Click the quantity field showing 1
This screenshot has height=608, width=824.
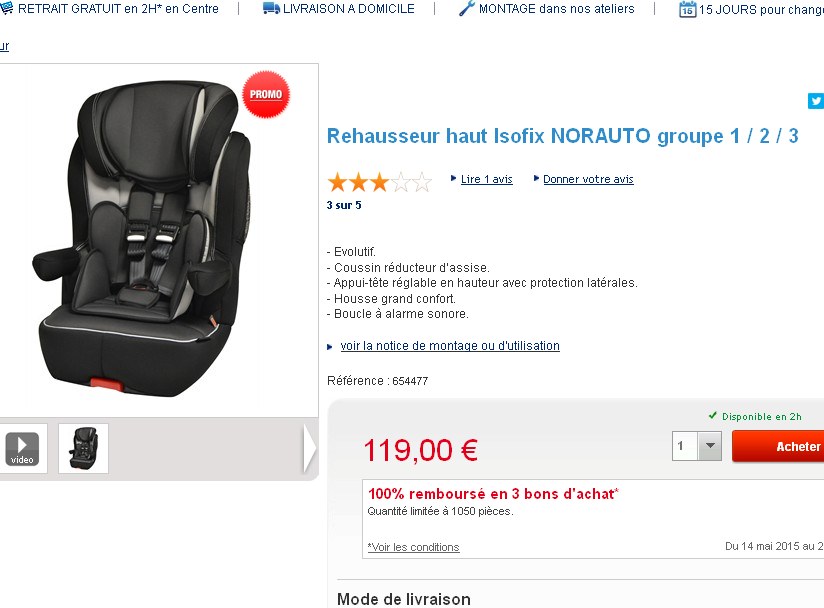pyautogui.click(x=685, y=446)
